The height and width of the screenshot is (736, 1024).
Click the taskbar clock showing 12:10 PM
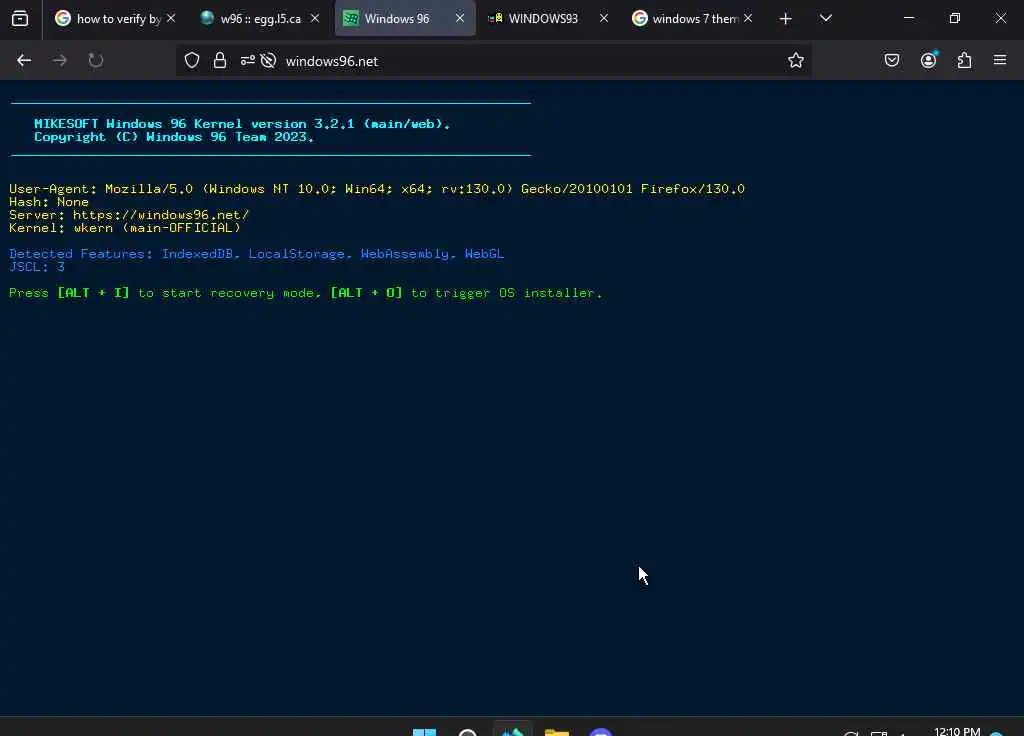(957, 731)
